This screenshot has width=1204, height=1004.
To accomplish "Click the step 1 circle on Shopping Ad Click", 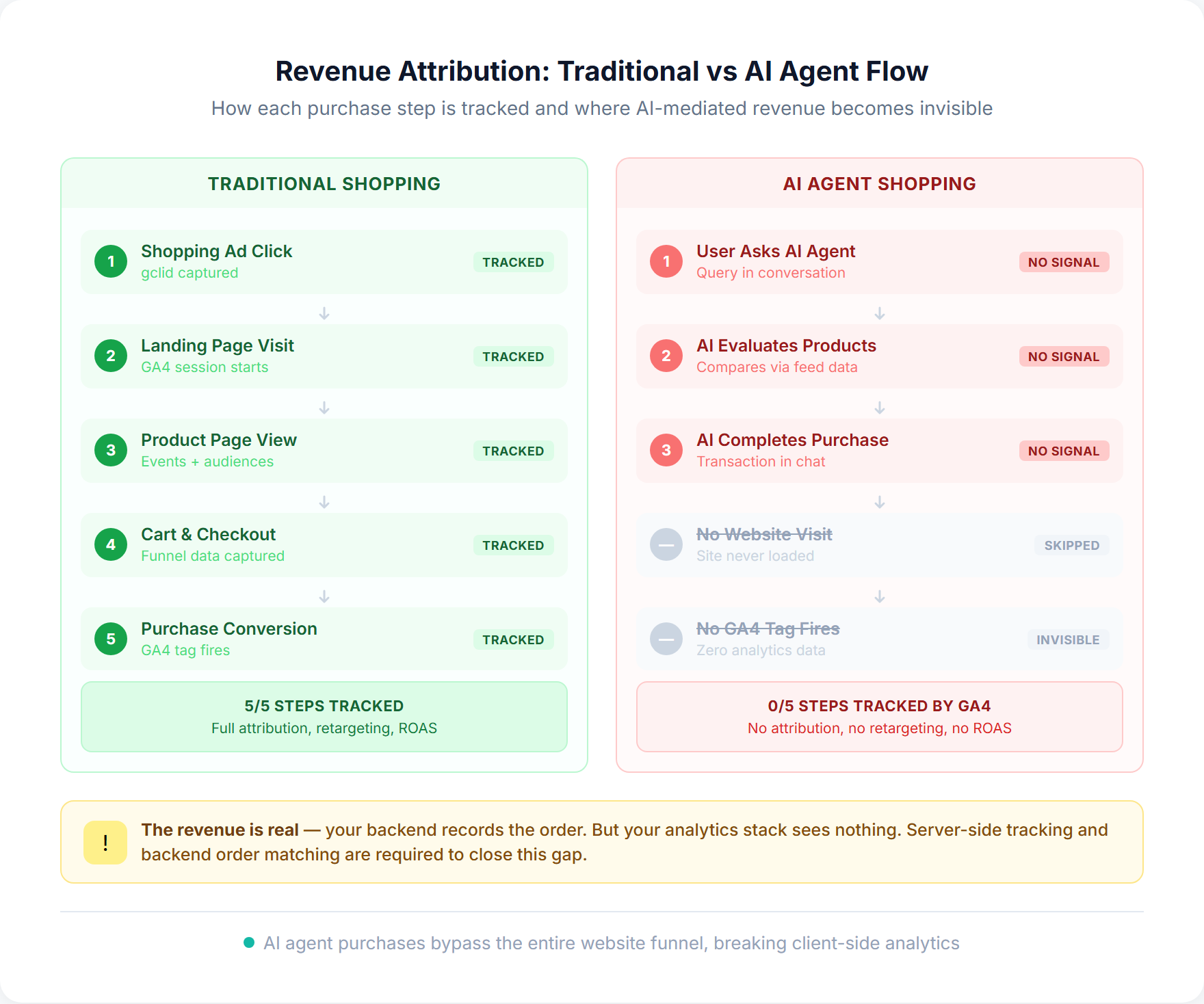I will click(110, 262).
